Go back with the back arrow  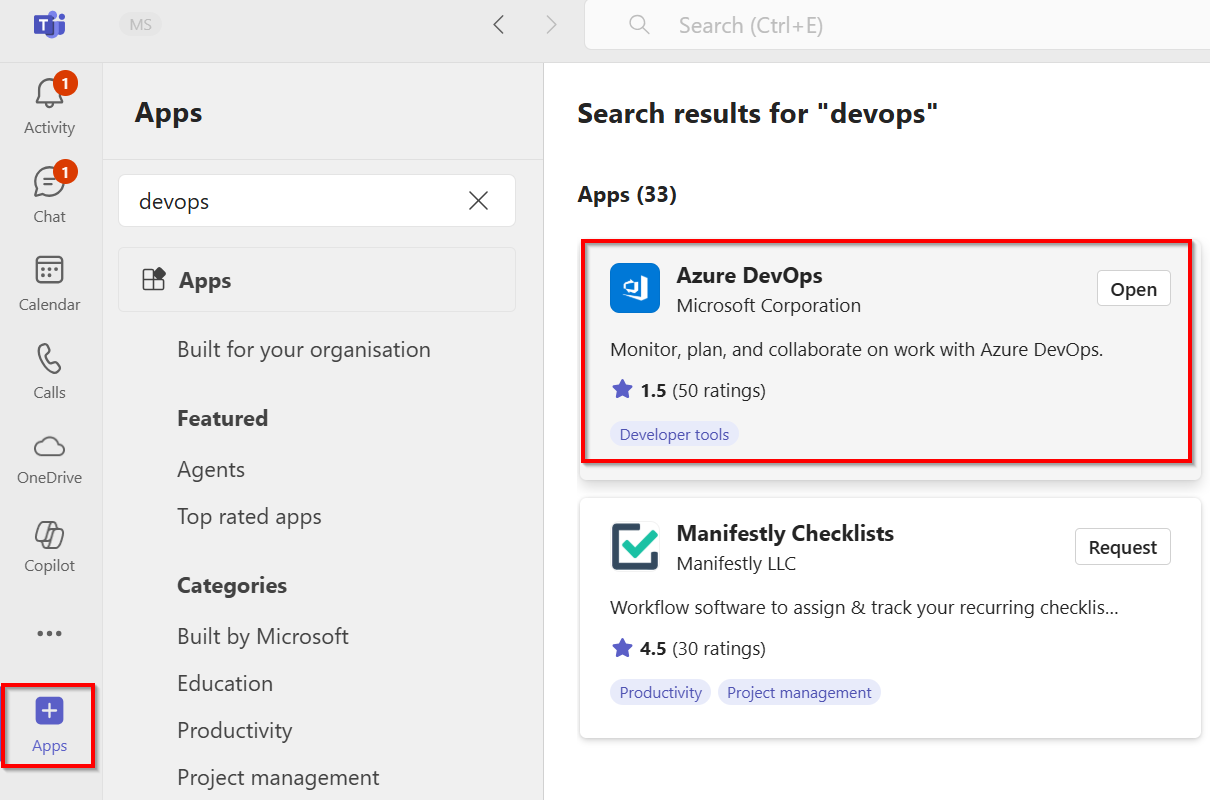point(499,25)
